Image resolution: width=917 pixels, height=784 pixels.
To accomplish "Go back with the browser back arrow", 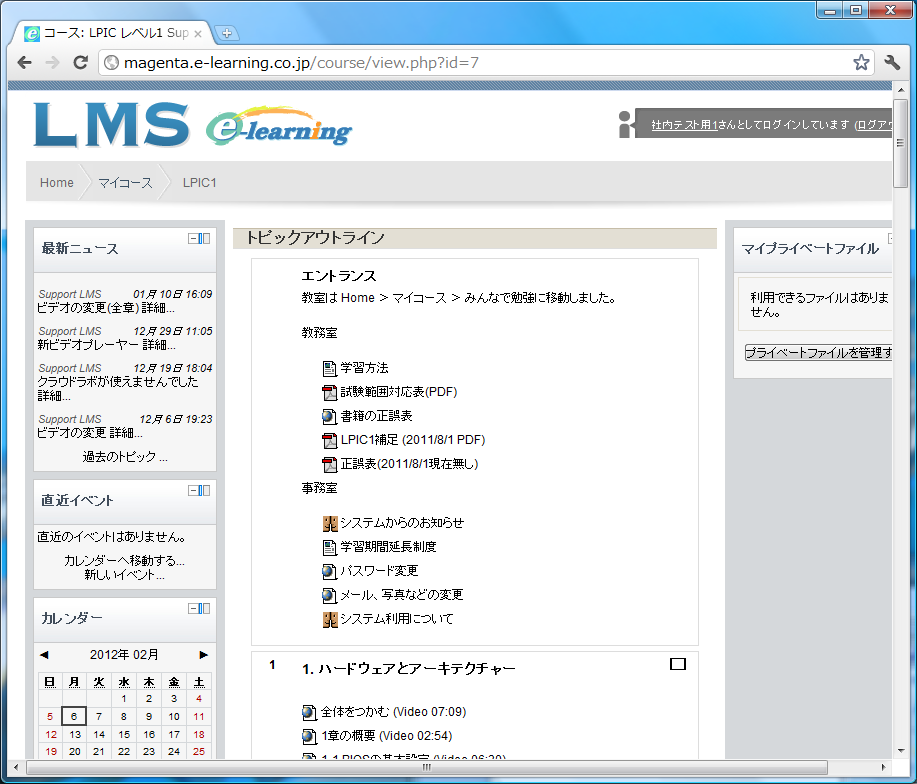I will 25,63.
